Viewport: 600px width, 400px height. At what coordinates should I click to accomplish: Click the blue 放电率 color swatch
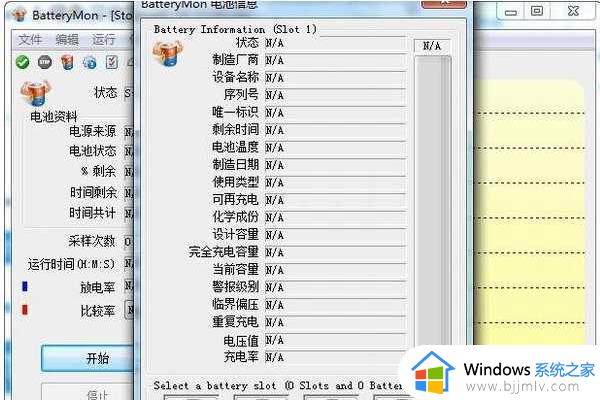25,286
